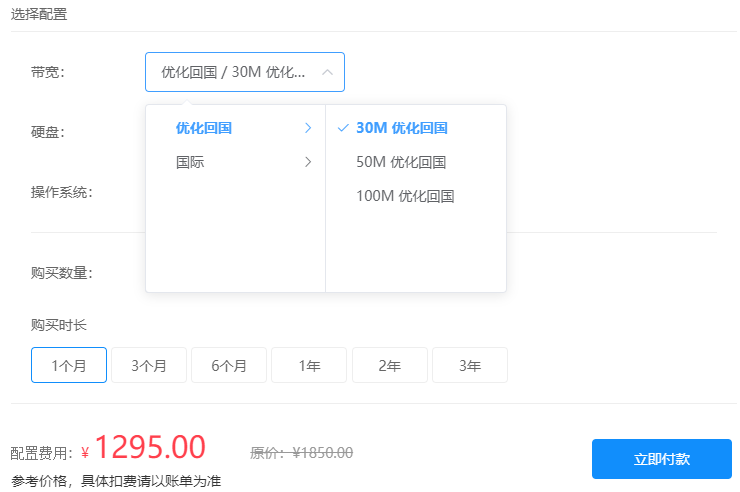Viewport: 740px width, 492px height.
Task: Expand the arrow next to 优化回国
Action: pyautogui.click(x=308, y=128)
